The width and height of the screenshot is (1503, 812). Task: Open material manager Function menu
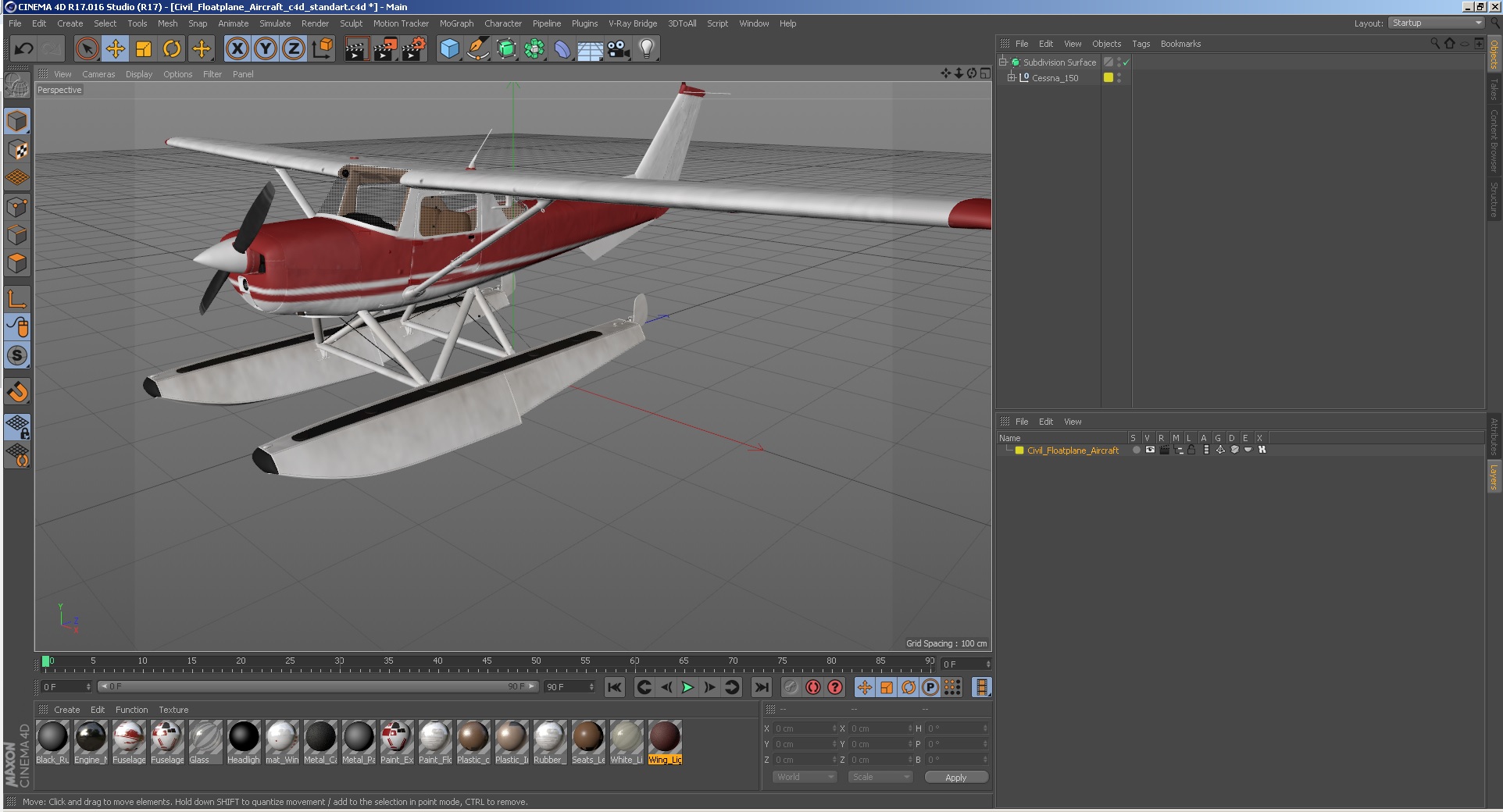pyautogui.click(x=131, y=710)
